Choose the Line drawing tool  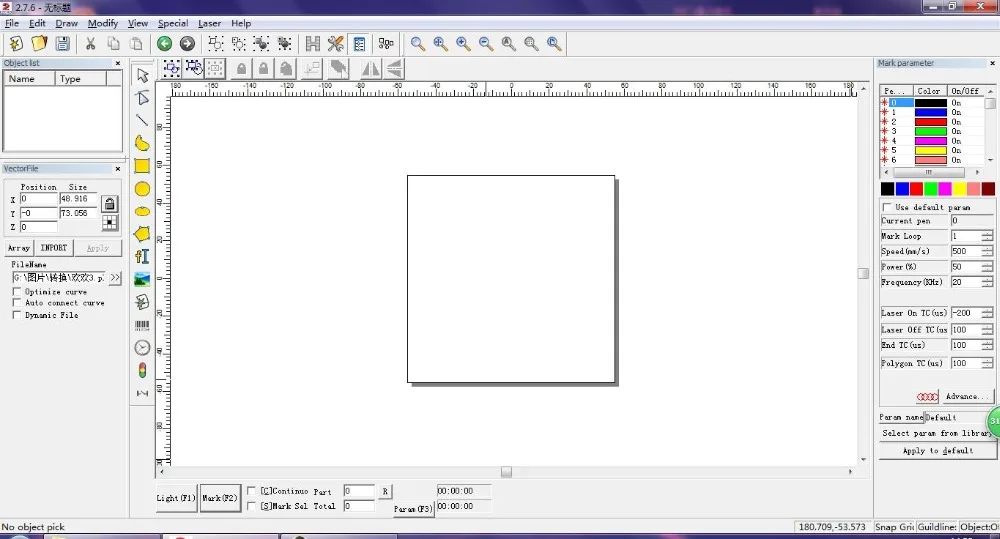pyautogui.click(x=142, y=120)
